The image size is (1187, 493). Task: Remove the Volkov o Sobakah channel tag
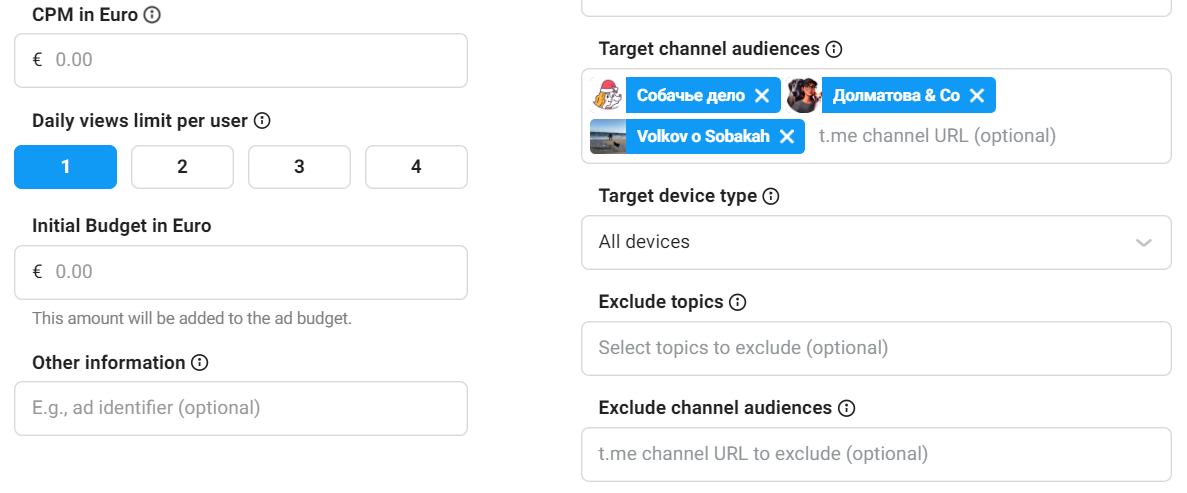[787, 136]
